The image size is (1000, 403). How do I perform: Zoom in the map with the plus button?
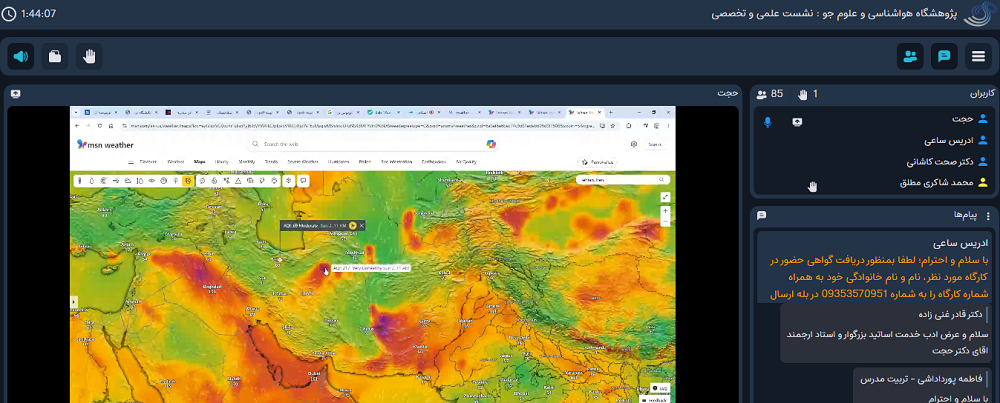(665, 210)
